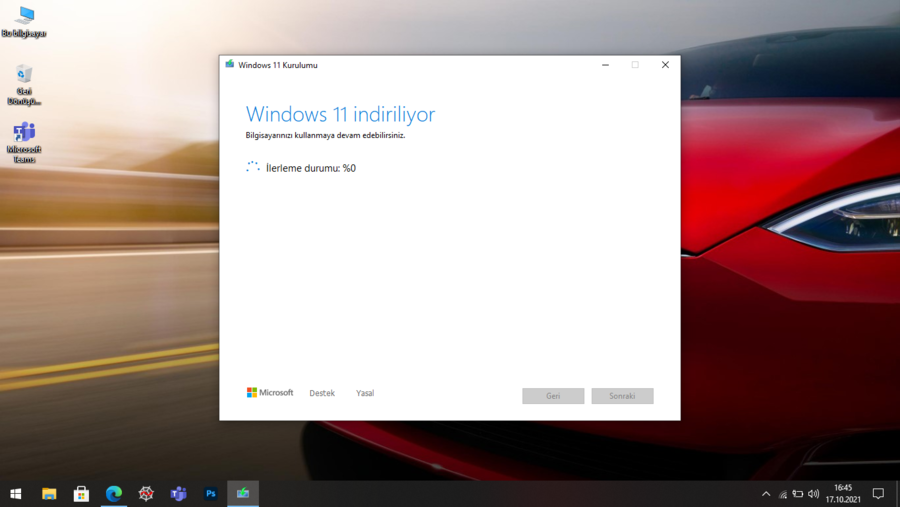
Task: Minimize the Windows 11 Kurulumu window
Action: point(605,65)
